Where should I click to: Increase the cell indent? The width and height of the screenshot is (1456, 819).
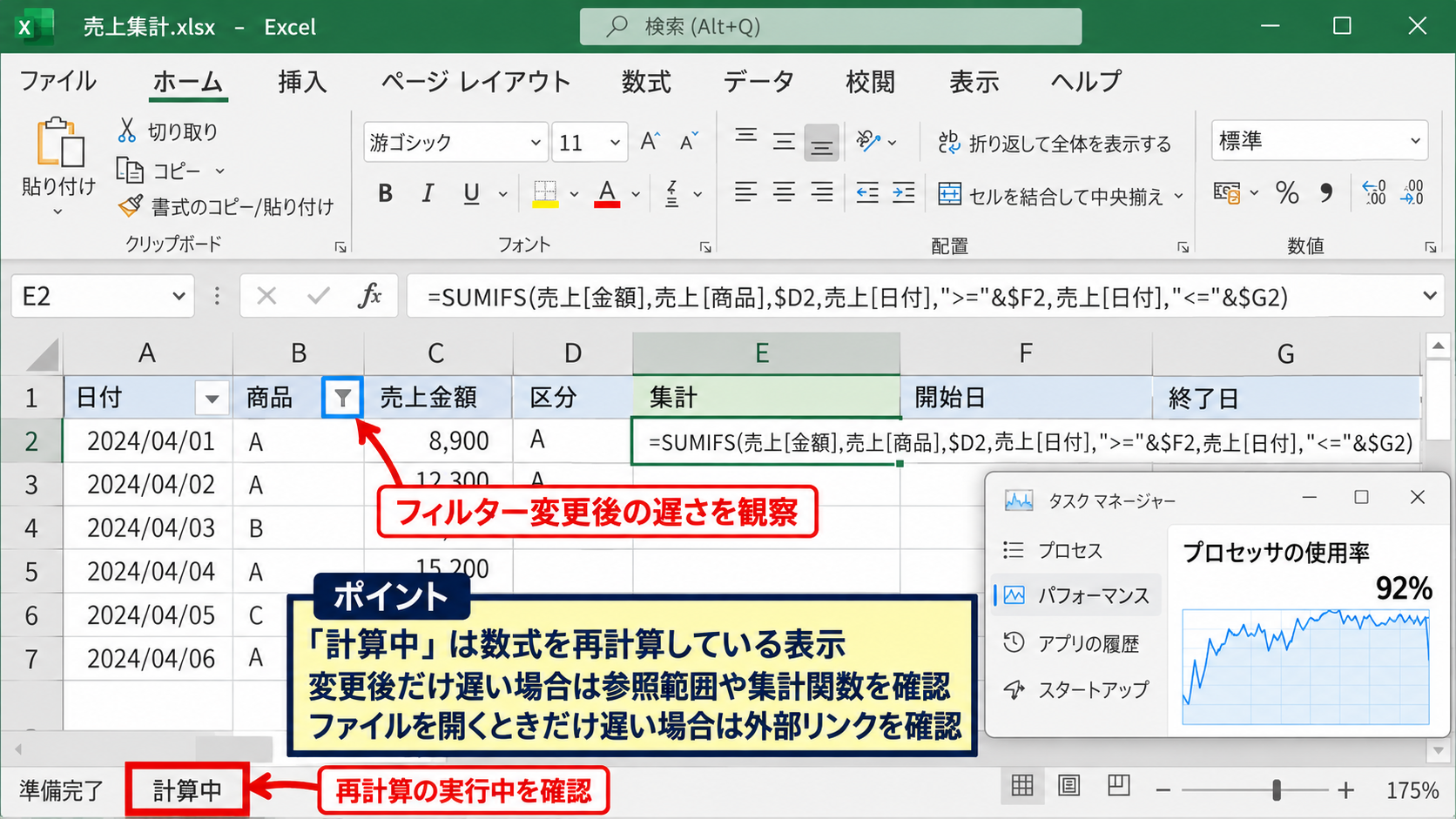(904, 192)
